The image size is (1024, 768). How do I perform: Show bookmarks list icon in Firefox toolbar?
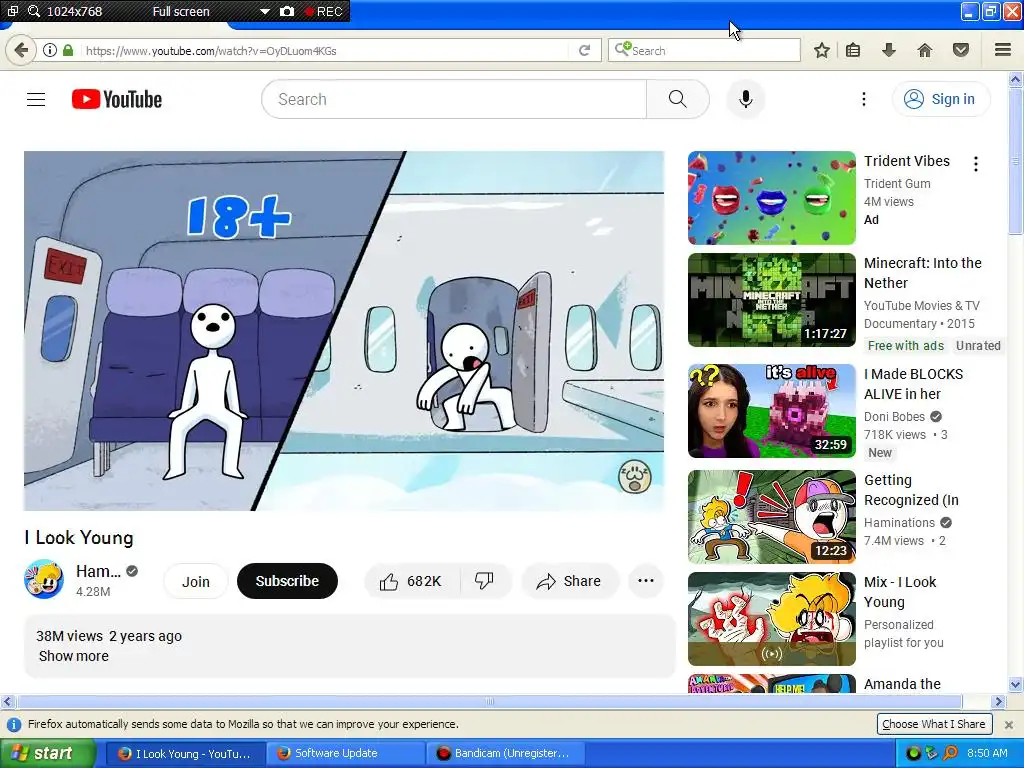point(853,50)
